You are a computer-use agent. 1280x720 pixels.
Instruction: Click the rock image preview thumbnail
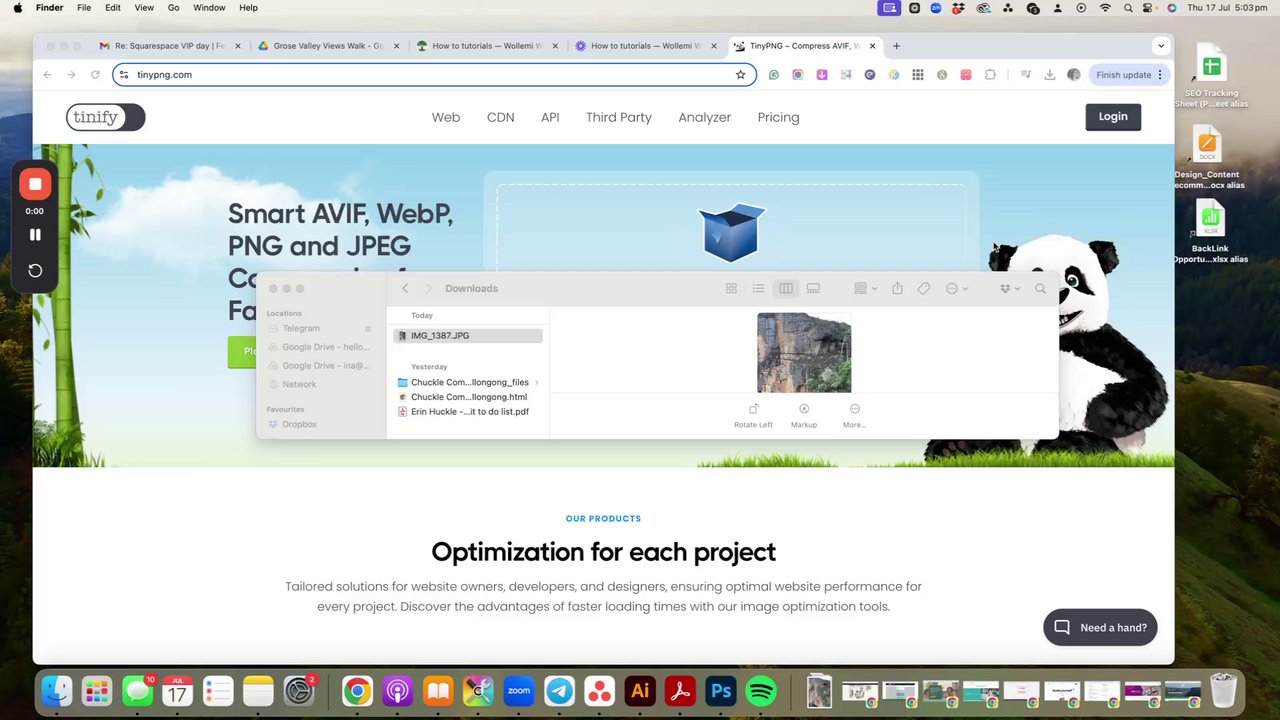pyautogui.click(x=804, y=353)
